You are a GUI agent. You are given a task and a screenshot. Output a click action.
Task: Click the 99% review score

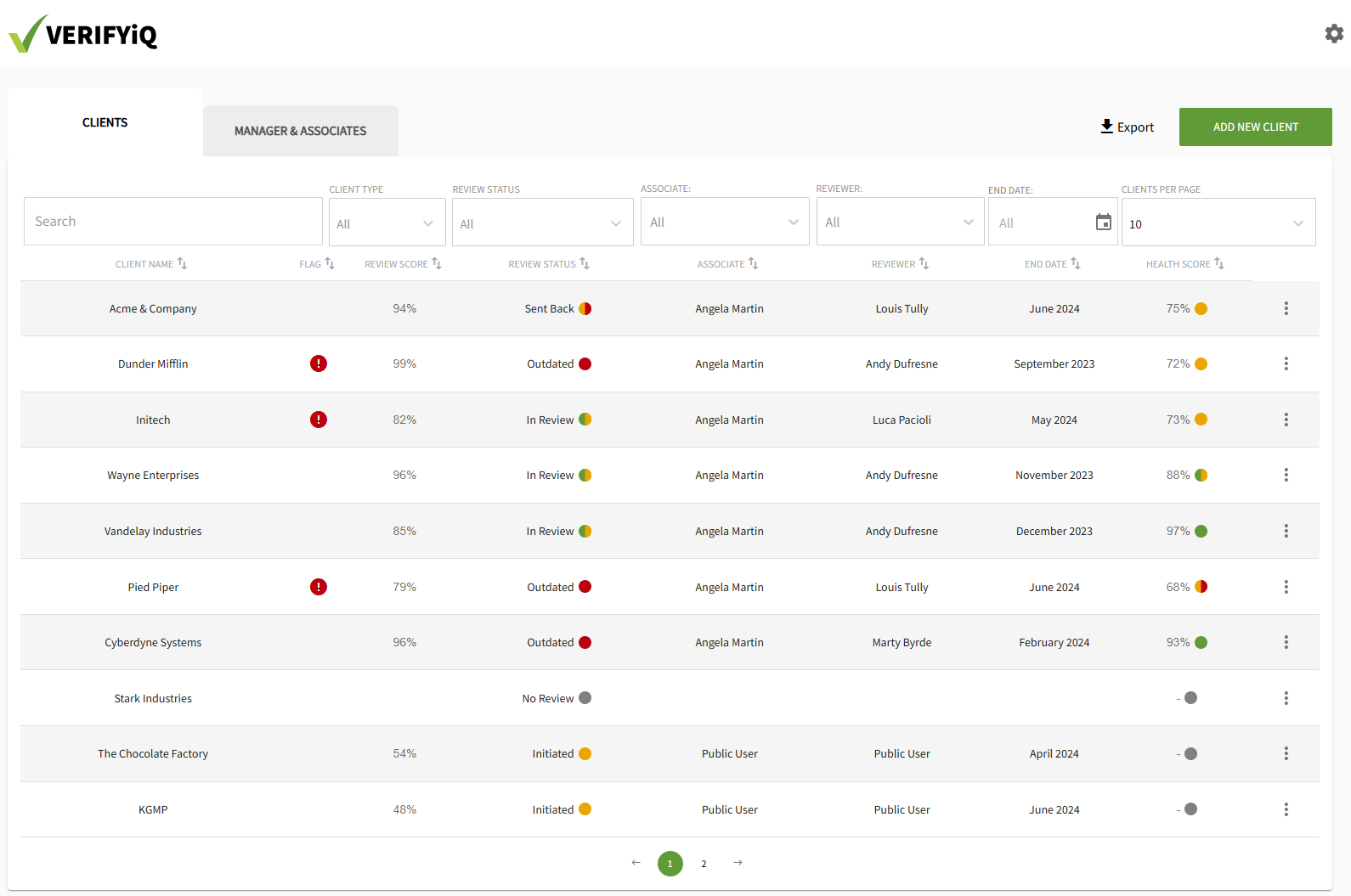coord(404,363)
